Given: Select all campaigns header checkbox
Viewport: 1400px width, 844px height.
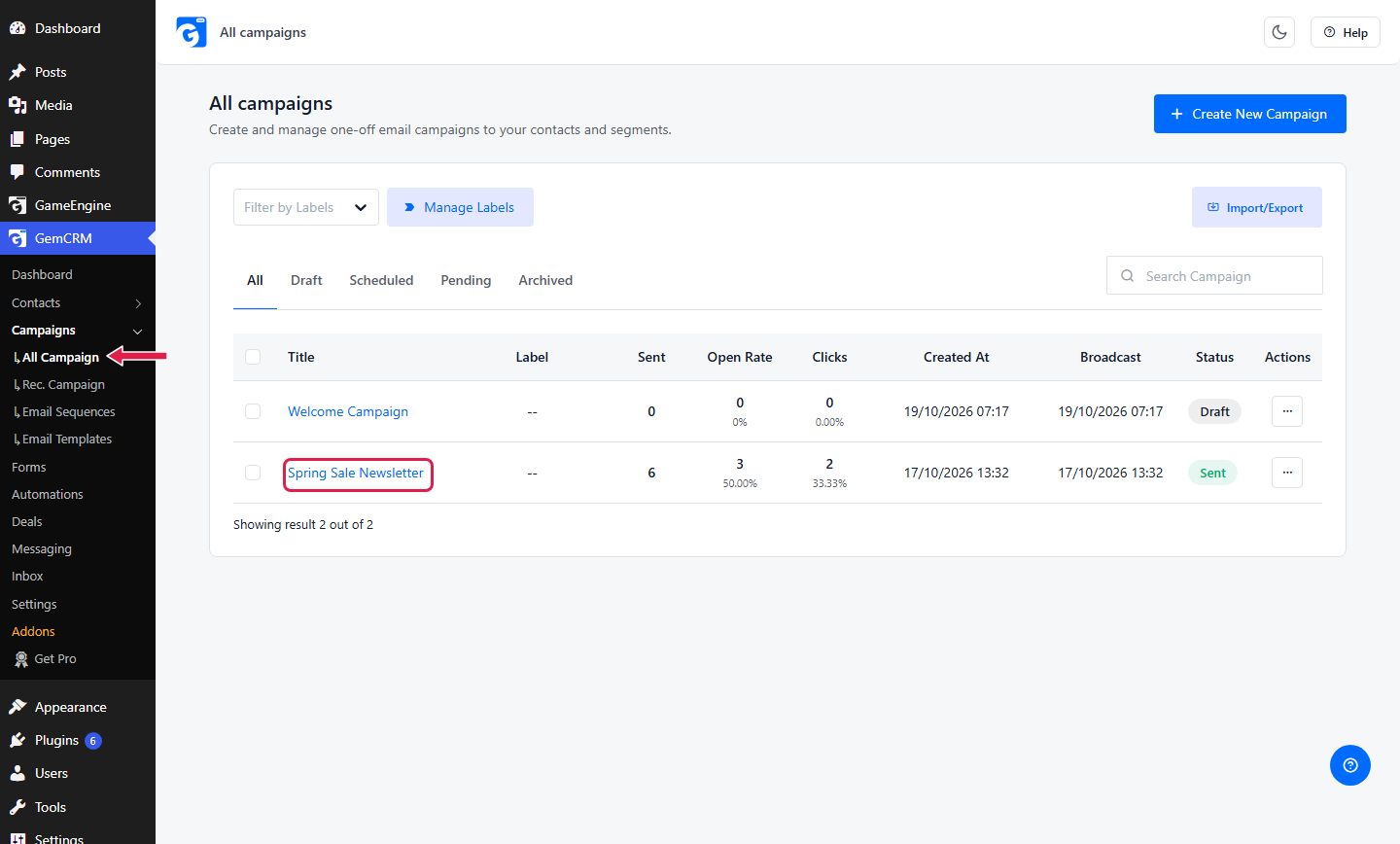Looking at the screenshot, I should (x=253, y=357).
